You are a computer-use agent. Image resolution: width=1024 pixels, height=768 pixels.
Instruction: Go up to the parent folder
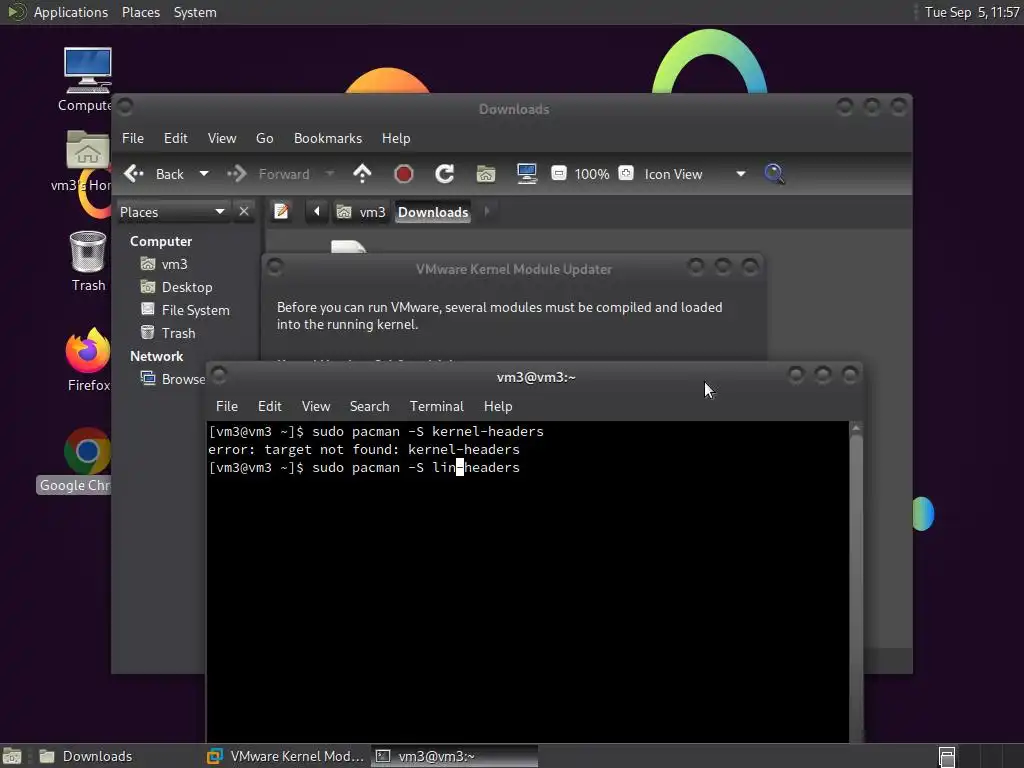[362, 174]
